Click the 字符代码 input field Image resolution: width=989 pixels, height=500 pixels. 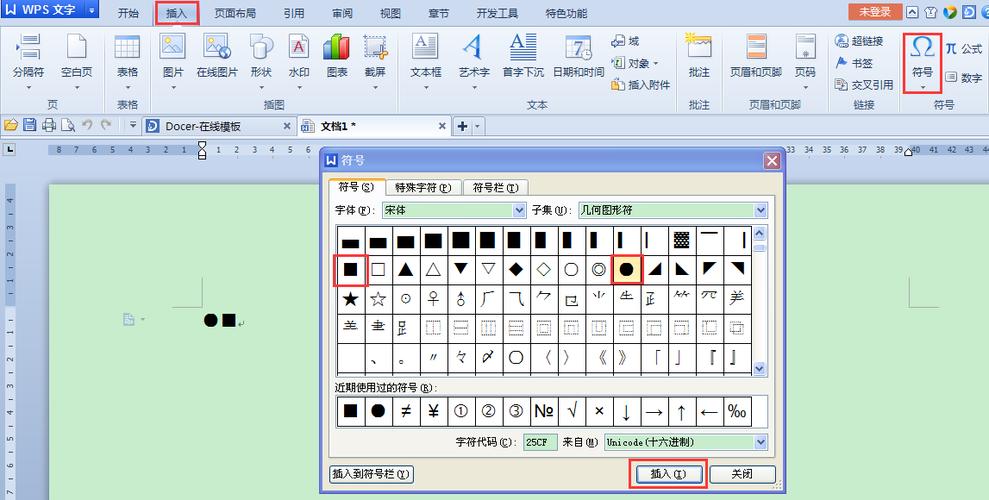click(541, 442)
